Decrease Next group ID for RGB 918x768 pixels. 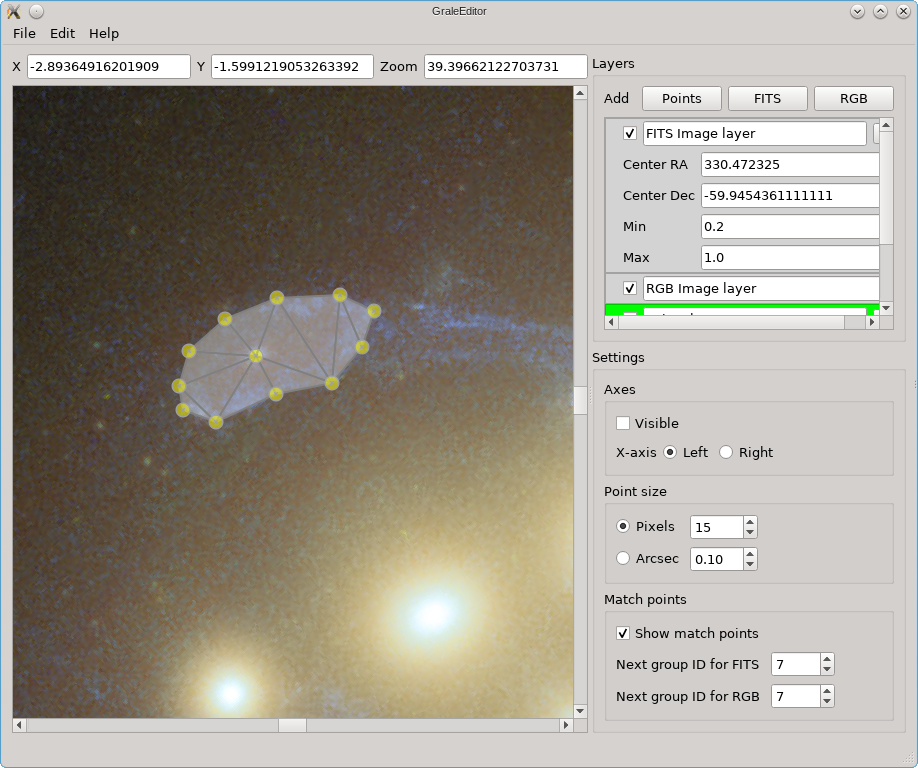[827, 702]
